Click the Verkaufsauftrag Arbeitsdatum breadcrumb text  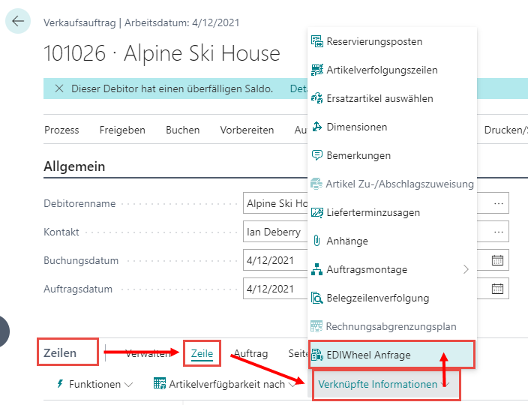[x=141, y=23]
